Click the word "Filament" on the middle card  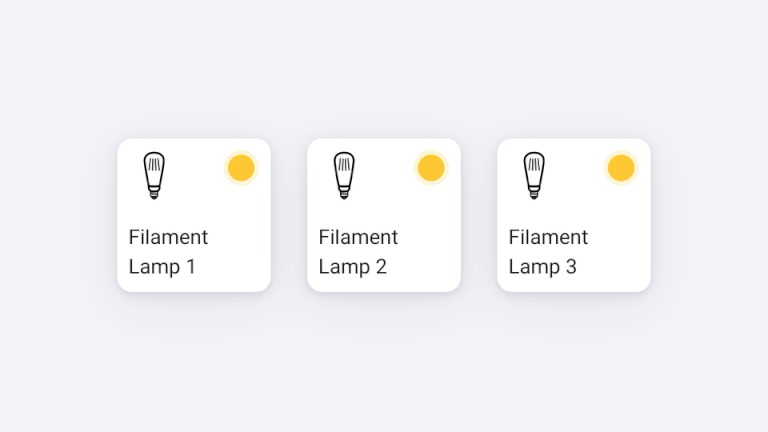tap(358, 237)
